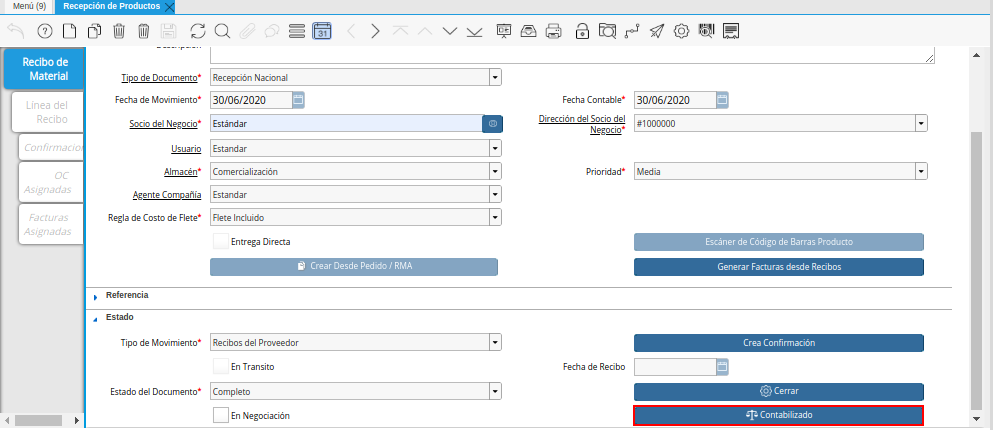The height and width of the screenshot is (430, 993).
Task: Open the Fecha de Movimiento calendar picker
Action: tap(298, 100)
